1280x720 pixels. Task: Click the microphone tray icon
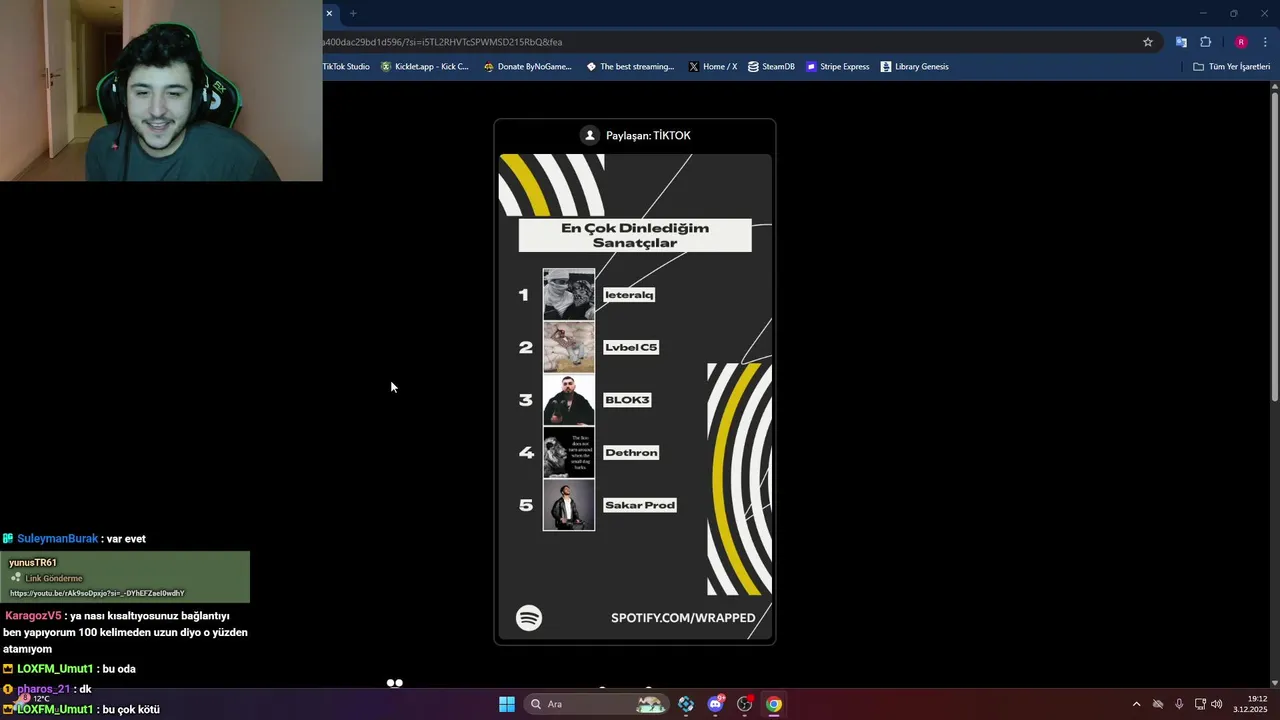coord(1179,704)
